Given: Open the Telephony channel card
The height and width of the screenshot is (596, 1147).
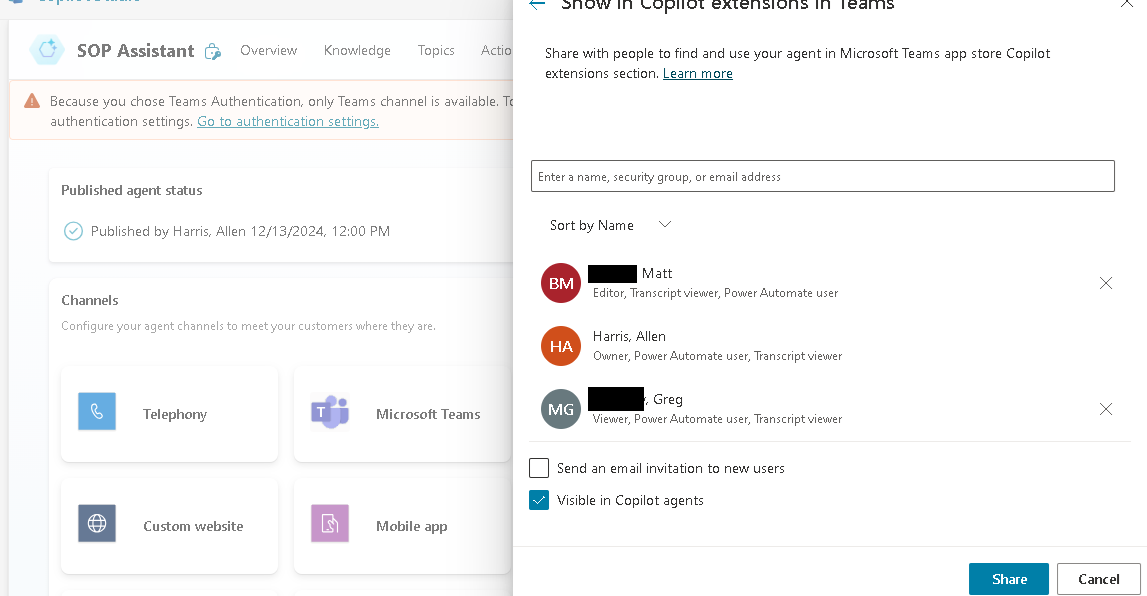Looking at the screenshot, I should tap(170, 414).
